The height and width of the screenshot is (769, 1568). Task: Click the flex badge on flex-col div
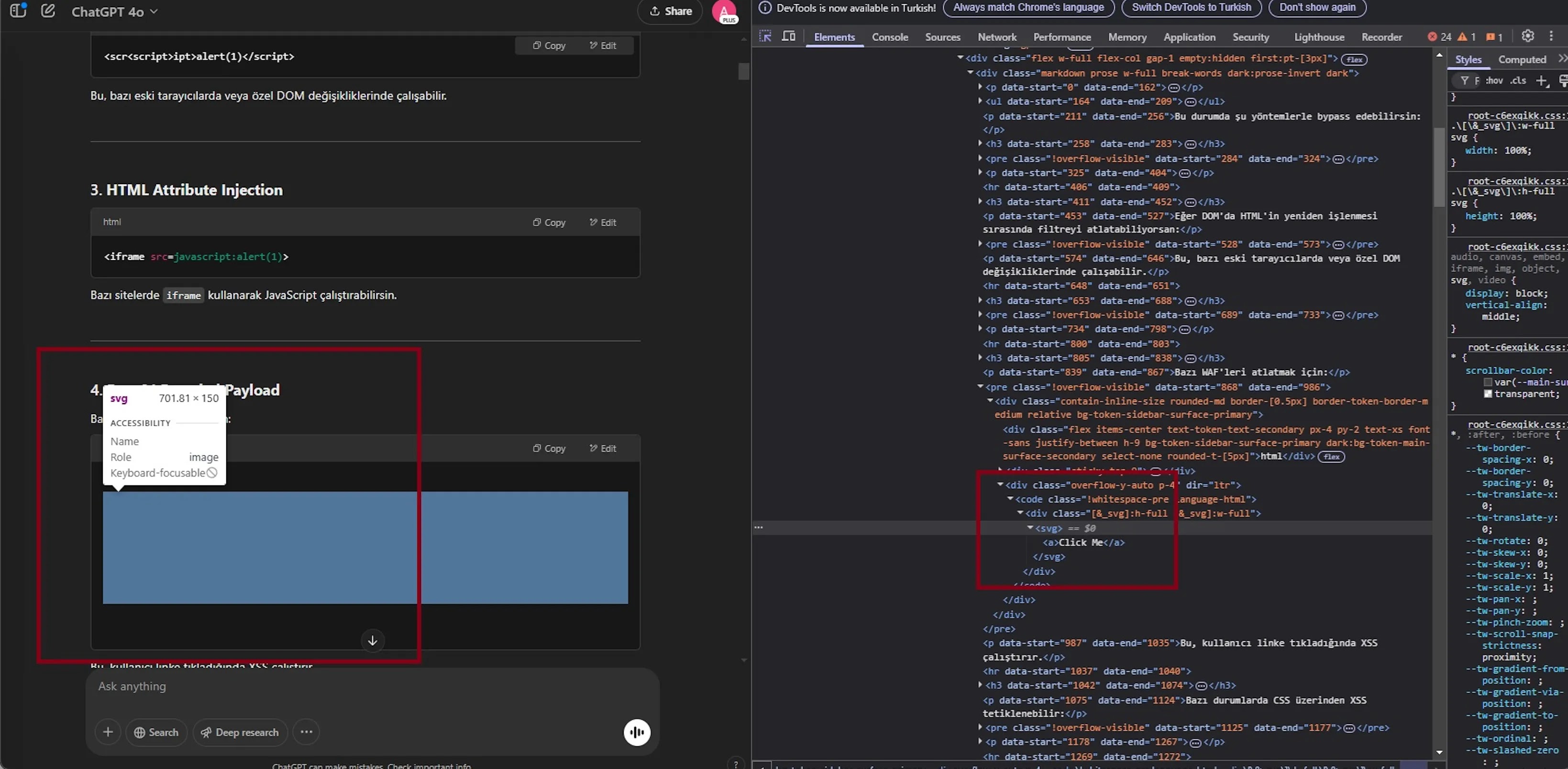point(1354,60)
